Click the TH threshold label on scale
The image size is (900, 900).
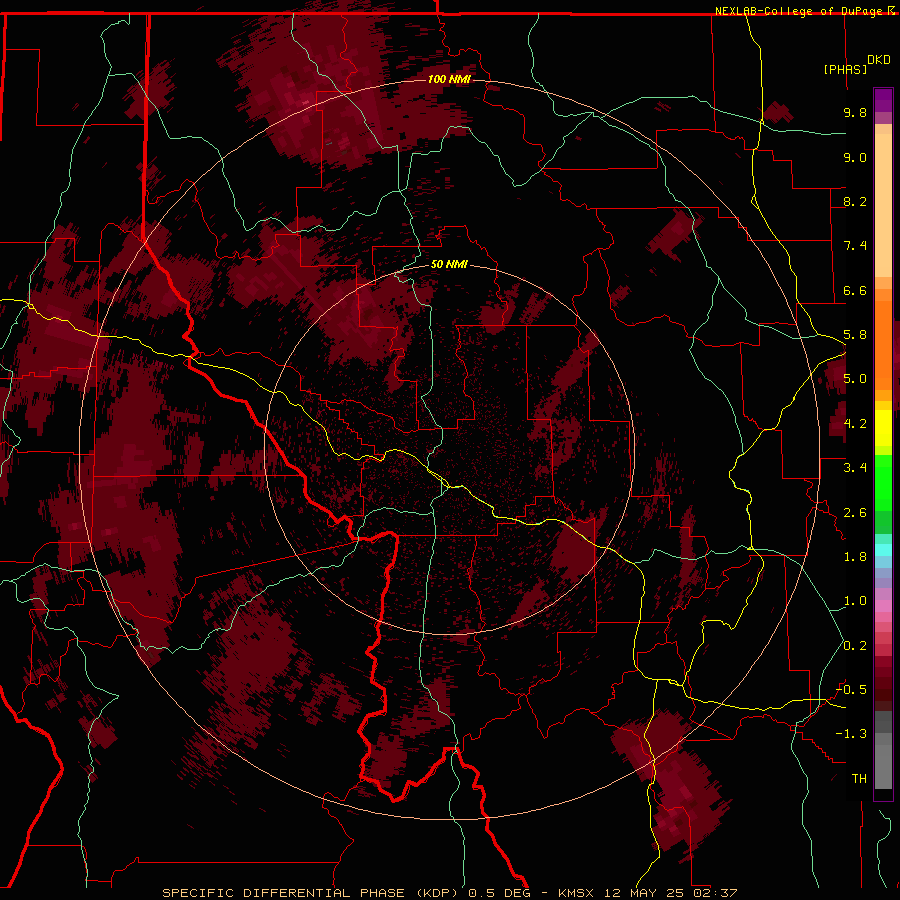pyautogui.click(x=859, y=779)
